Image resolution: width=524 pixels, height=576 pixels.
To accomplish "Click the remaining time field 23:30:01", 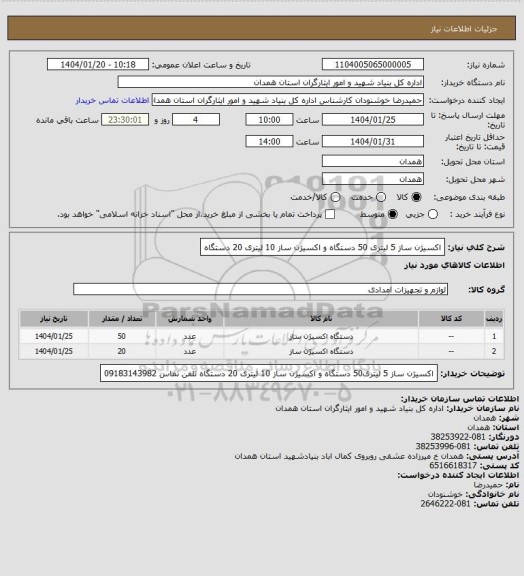I will [x=125, y=120].
